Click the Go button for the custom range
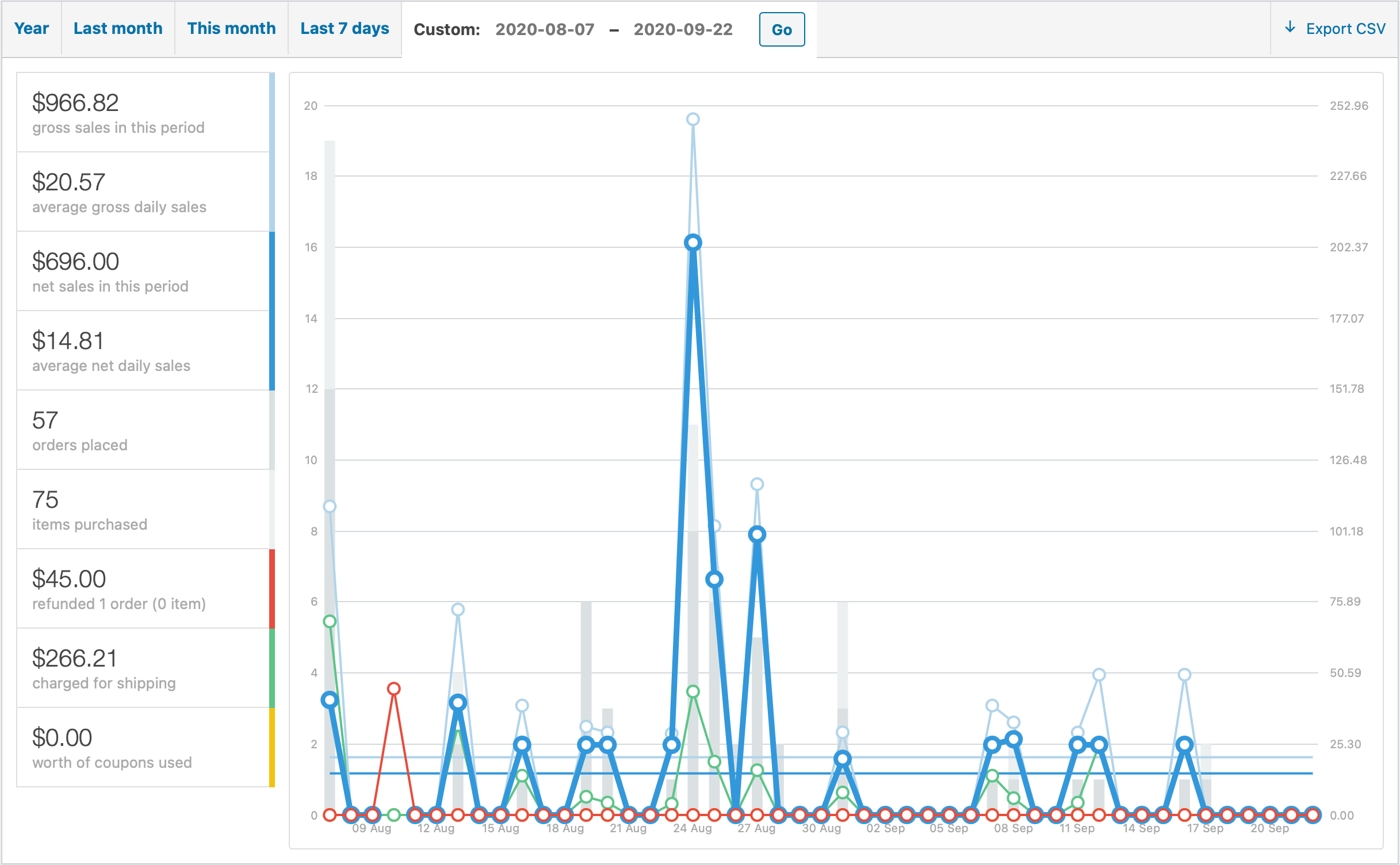The height and width of the screenshot is (865, 1400). click(x=781, y=29)
